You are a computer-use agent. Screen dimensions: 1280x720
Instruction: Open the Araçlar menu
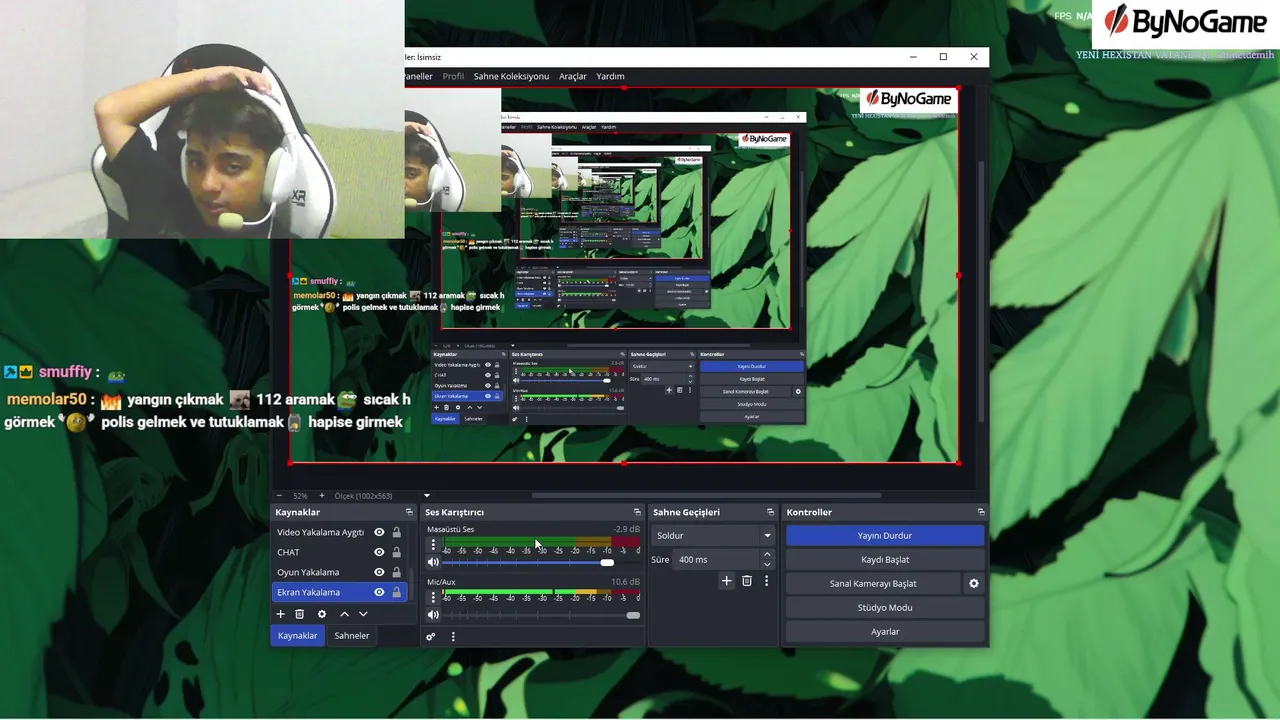point(573,76)
